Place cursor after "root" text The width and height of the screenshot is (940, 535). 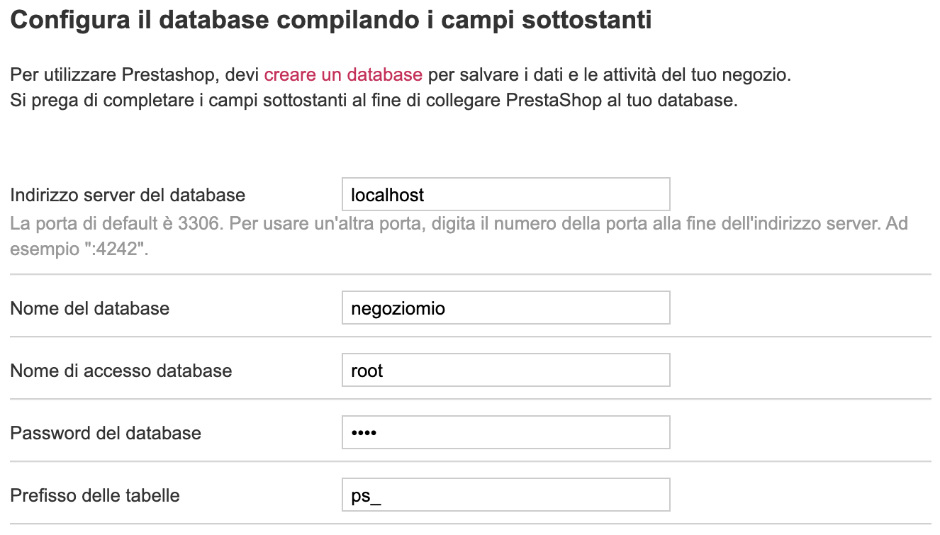click(385, 371)
